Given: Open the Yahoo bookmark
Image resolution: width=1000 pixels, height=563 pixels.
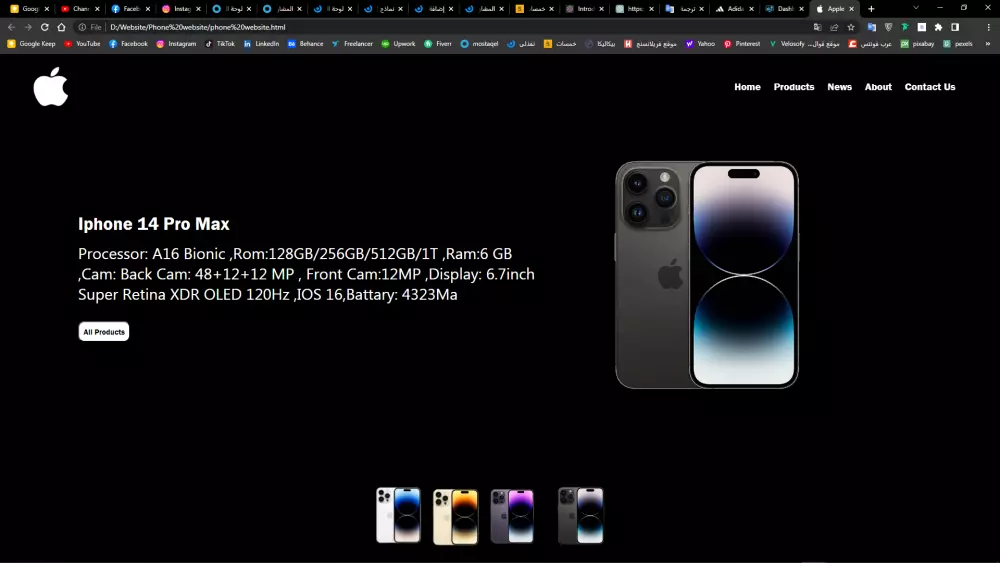Looking at the screenshot, I should (x=700, y=44).
